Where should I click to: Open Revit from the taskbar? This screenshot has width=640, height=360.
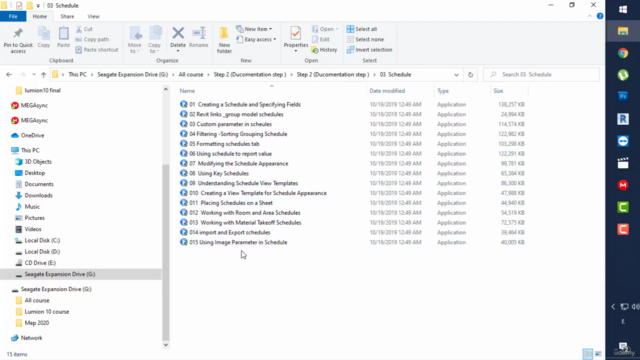coord(623,119)
